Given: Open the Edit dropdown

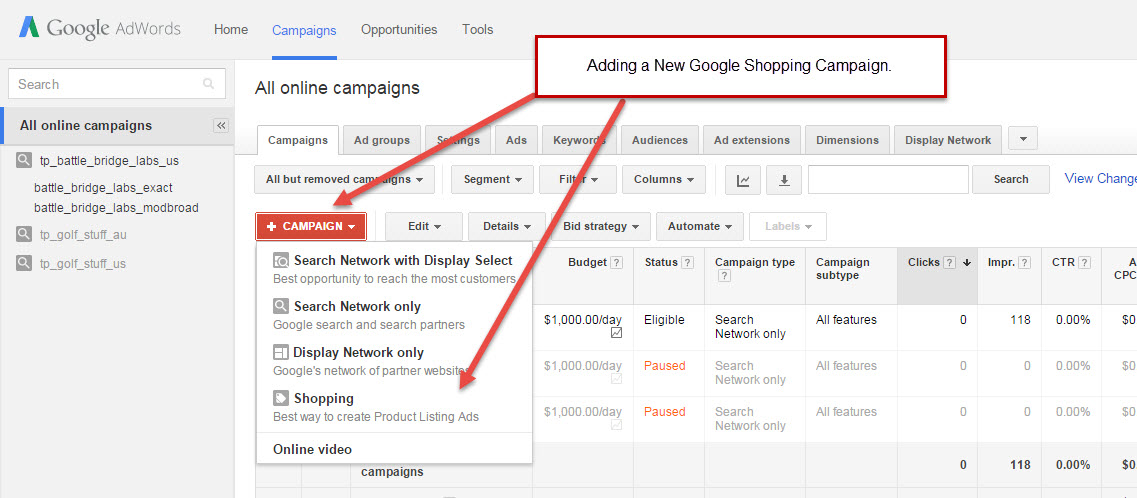Looking at the screenshot, I should coord(424,226).
